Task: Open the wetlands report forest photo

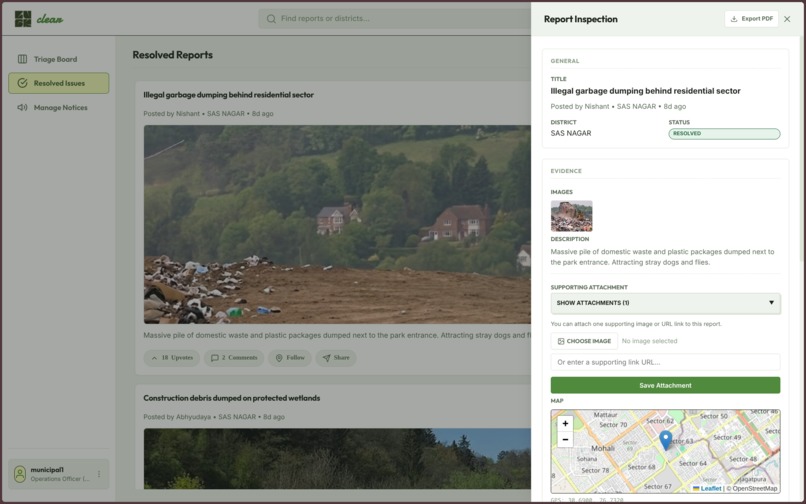Action: [337, 459]
